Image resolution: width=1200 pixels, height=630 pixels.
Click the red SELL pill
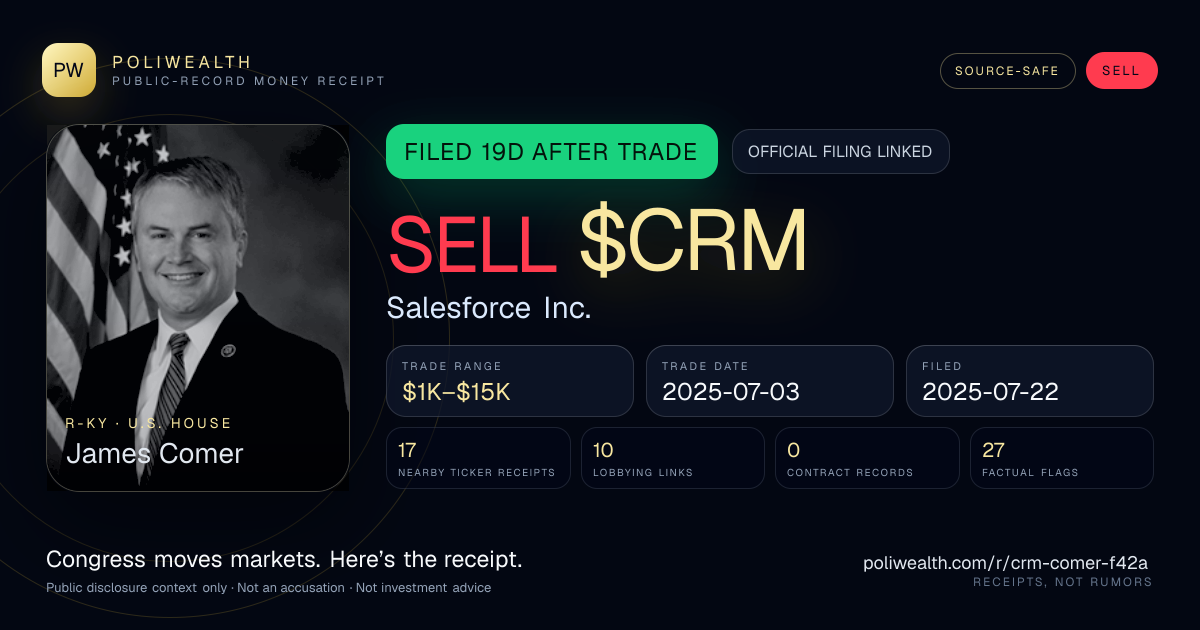(1121, 71)
